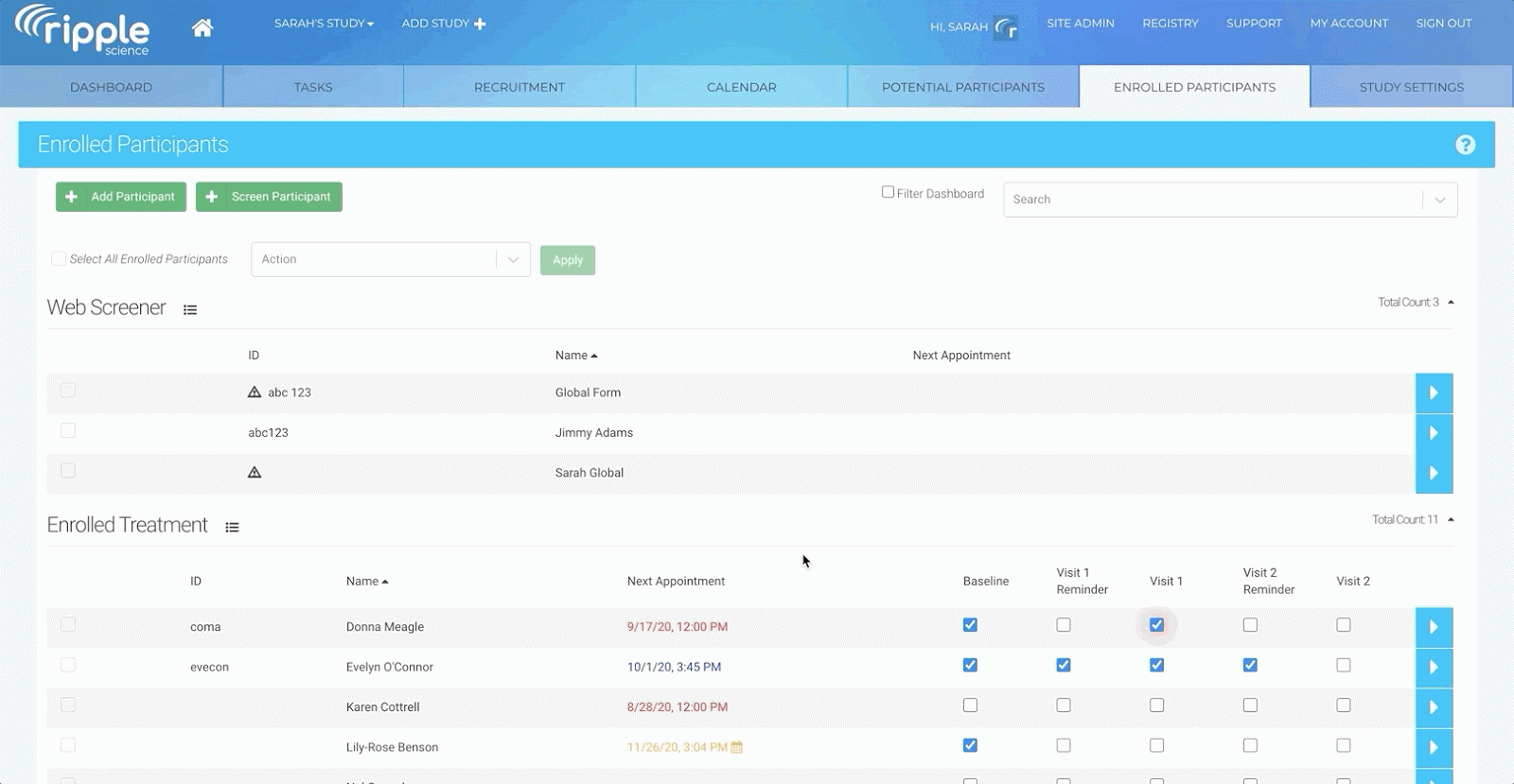Click into the Search field

click(x=1211, y=200)
